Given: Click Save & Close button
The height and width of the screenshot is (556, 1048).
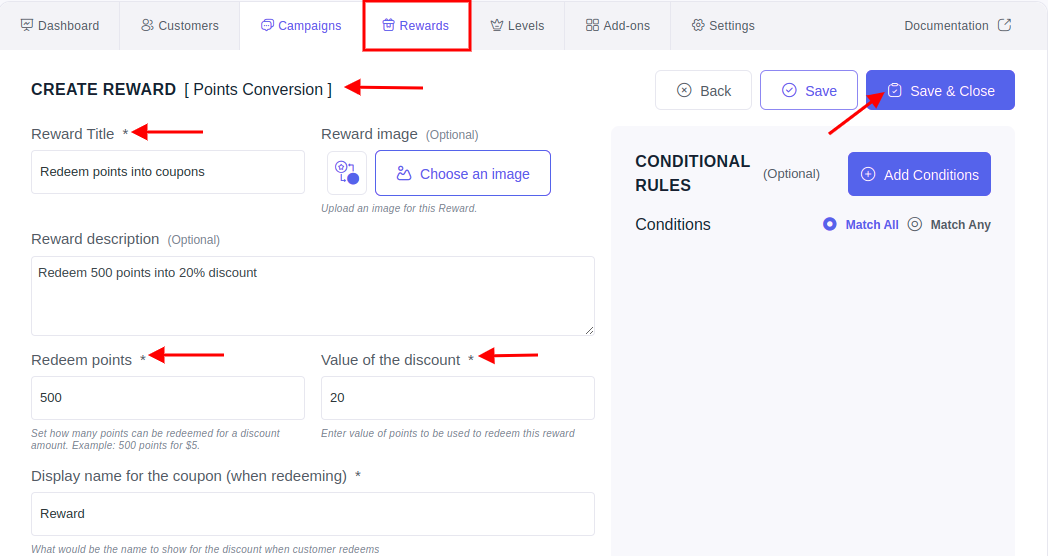Looking at the screenshot, I should [940, 90].
